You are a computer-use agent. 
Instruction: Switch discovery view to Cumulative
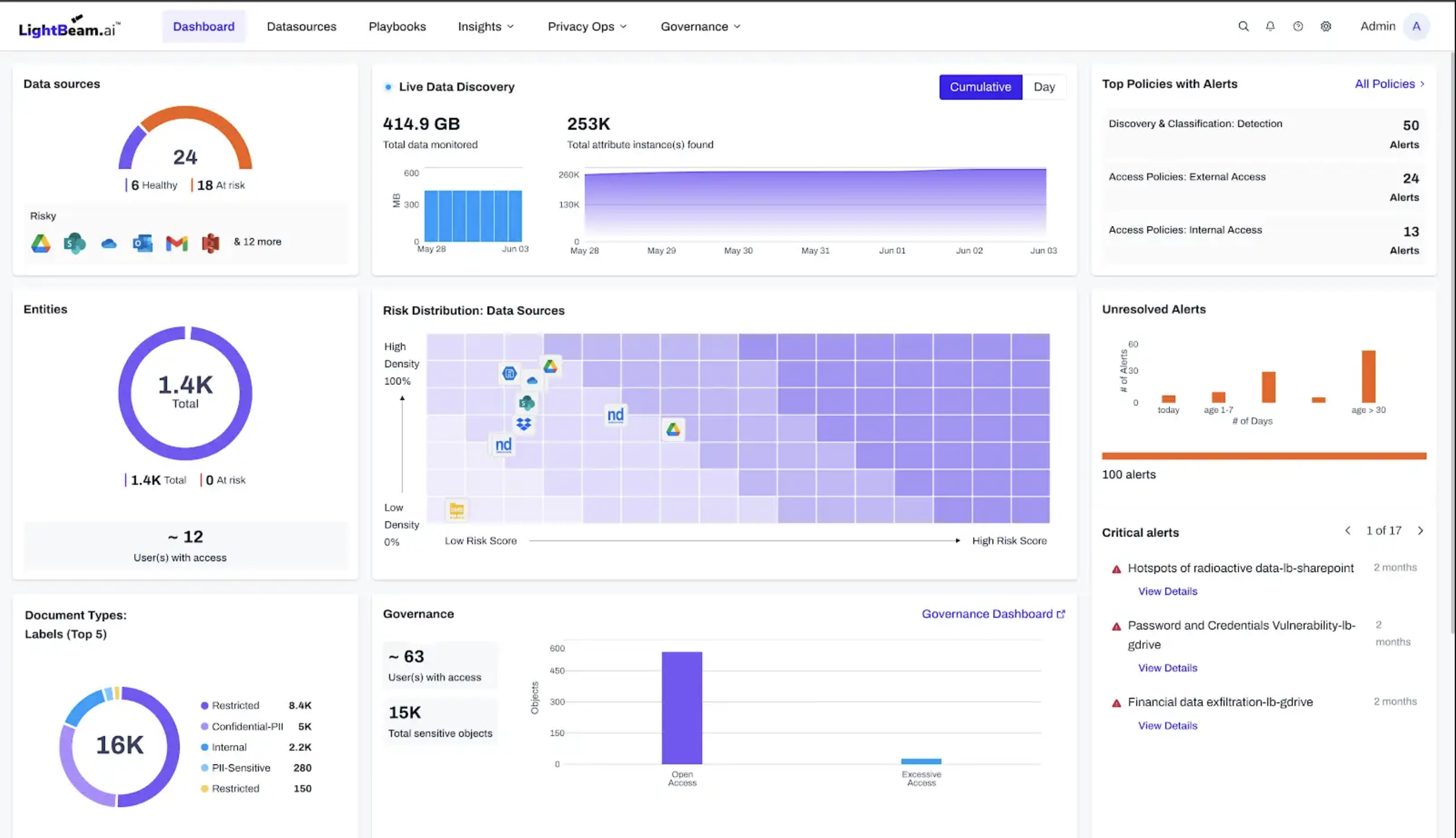(x=980, y=87)
